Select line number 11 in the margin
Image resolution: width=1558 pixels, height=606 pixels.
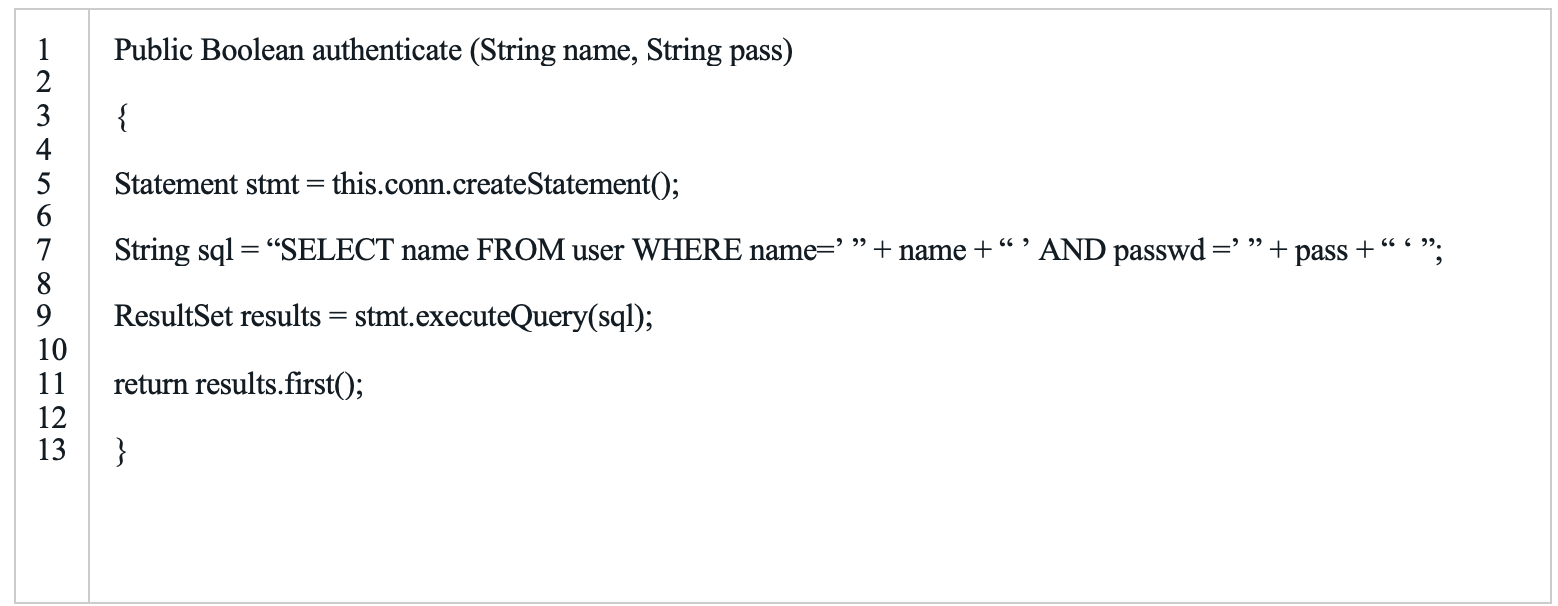coord(51,384)
